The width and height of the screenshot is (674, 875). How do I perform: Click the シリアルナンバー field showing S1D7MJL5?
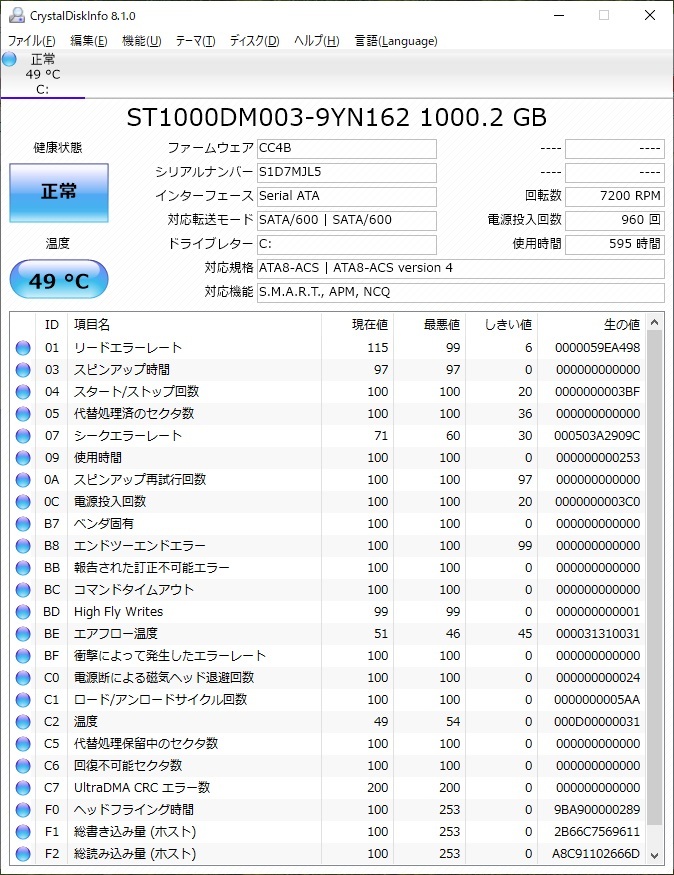(x=346, y=172)
